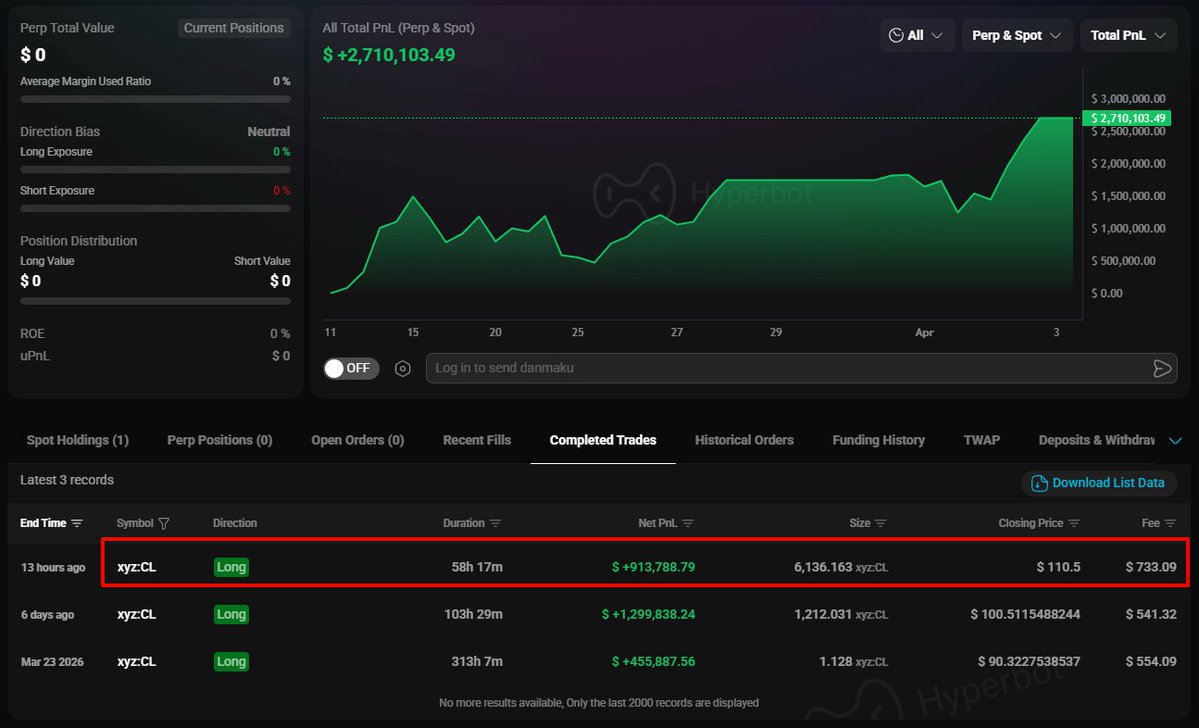Switch to Open Orders (0) tab
This screenshot has width=1199, height=728.
click(x=358, y=440)
